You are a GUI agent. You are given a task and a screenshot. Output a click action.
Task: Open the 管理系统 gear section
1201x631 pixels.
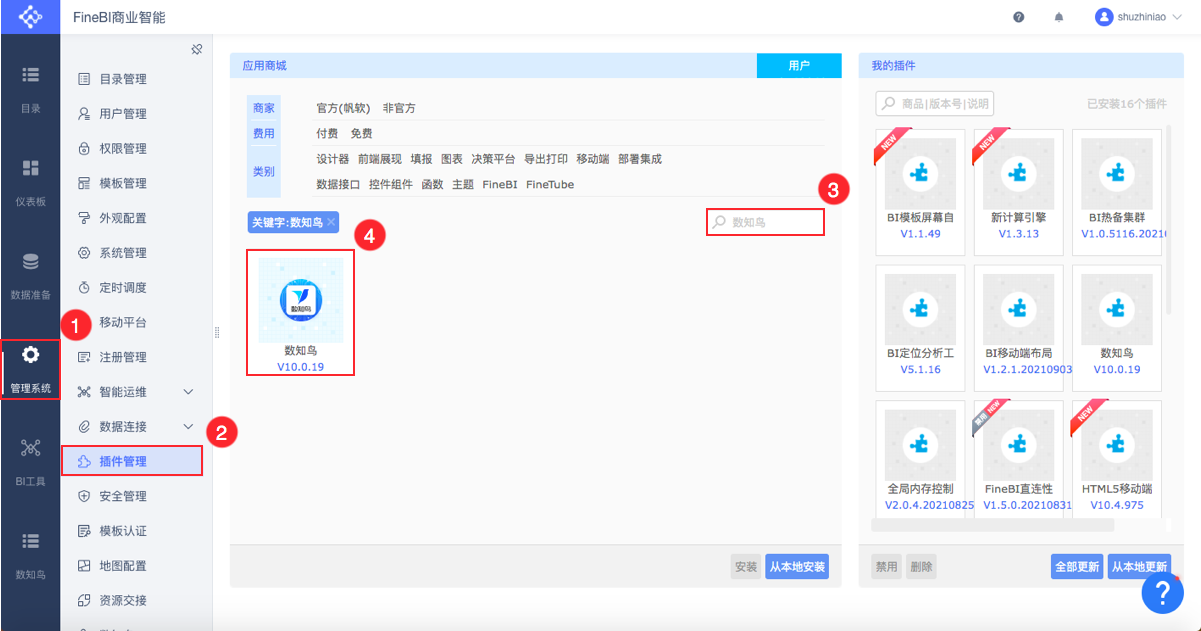[30, 369]
